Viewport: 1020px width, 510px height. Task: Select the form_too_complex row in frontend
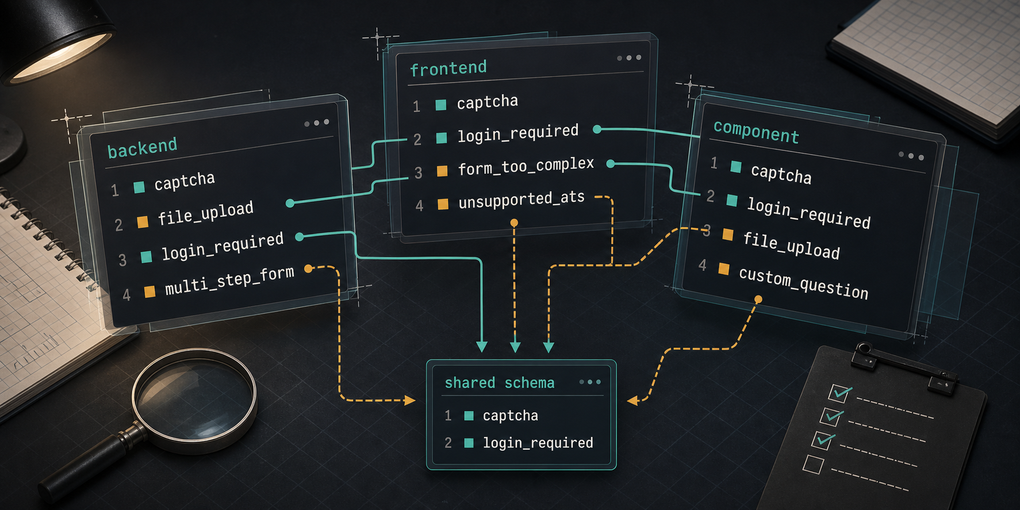504,168
